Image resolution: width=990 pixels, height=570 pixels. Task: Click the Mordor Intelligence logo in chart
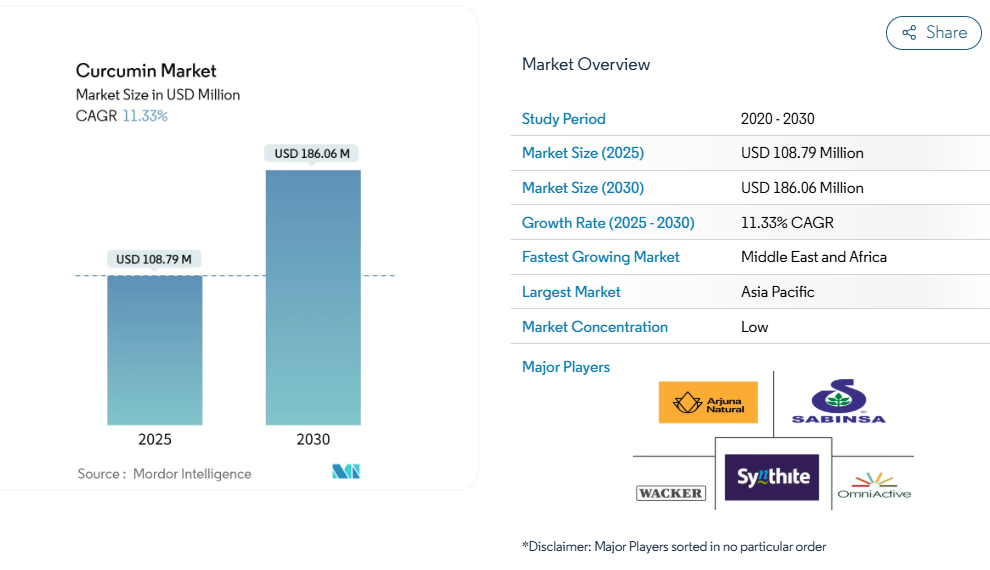[x=346, y=472]
